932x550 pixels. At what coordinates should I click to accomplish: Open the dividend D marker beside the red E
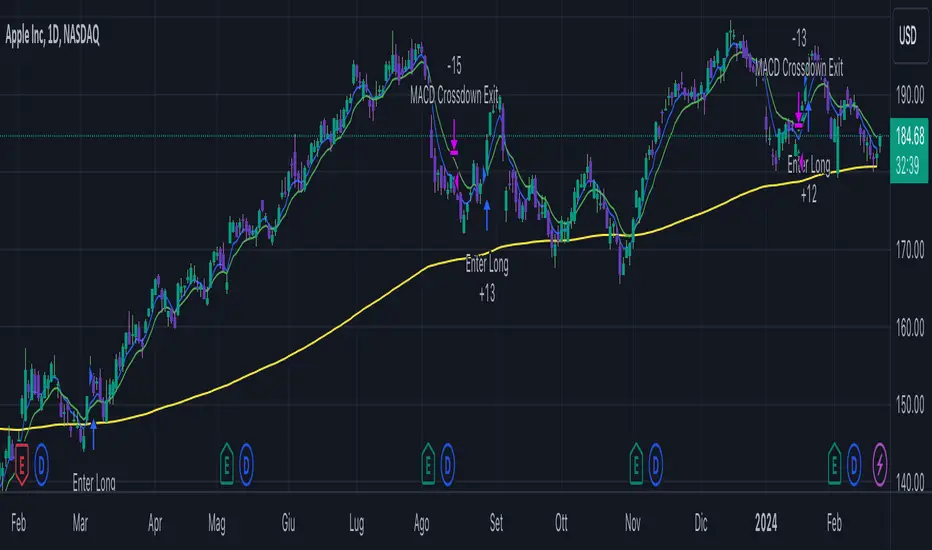(x=42, y=465)
